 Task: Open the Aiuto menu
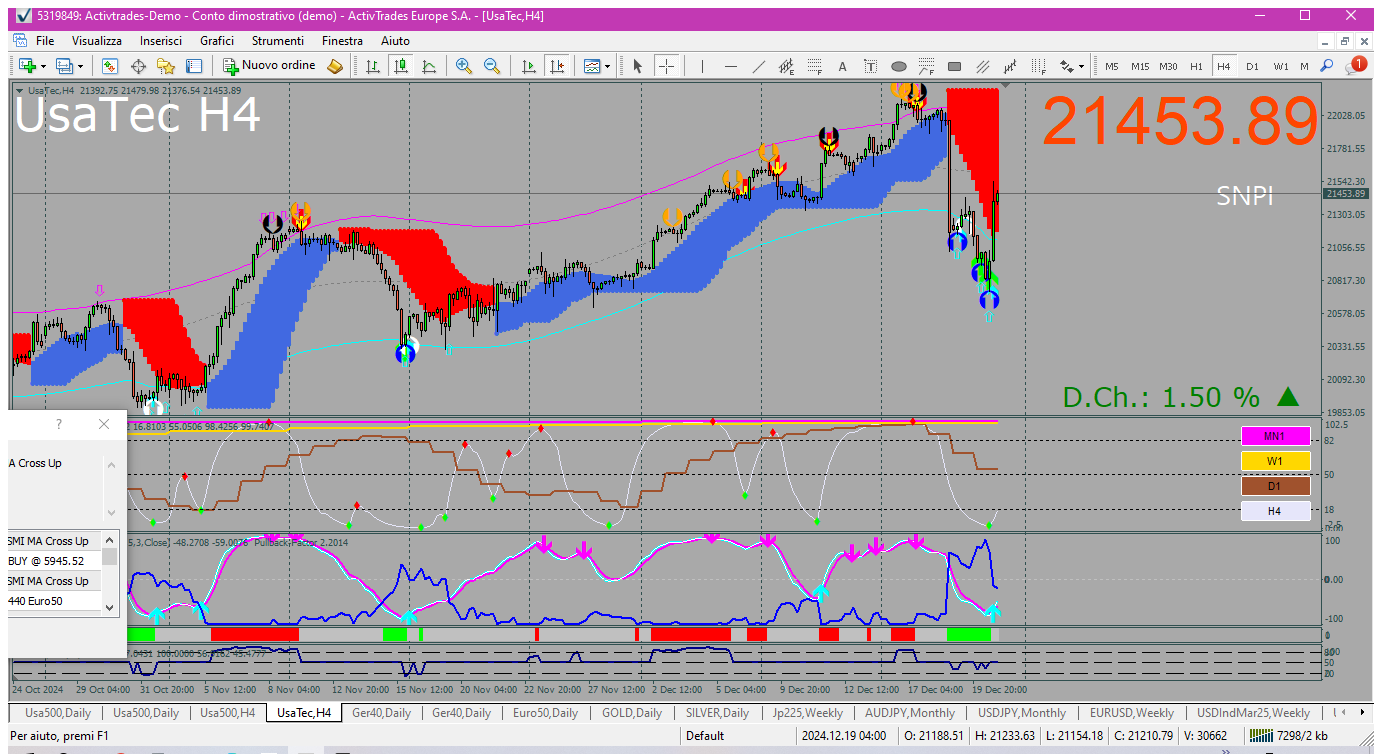tap(395, 41)
